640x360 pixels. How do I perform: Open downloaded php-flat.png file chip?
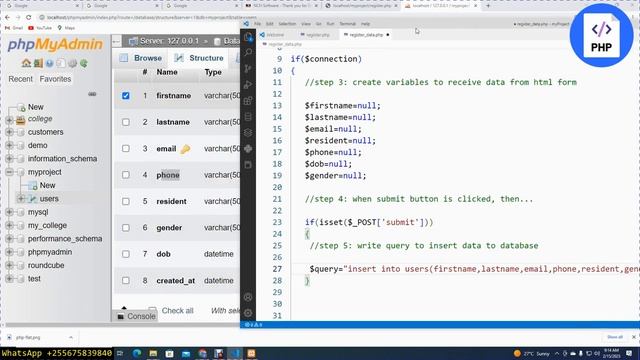(40, 338)
